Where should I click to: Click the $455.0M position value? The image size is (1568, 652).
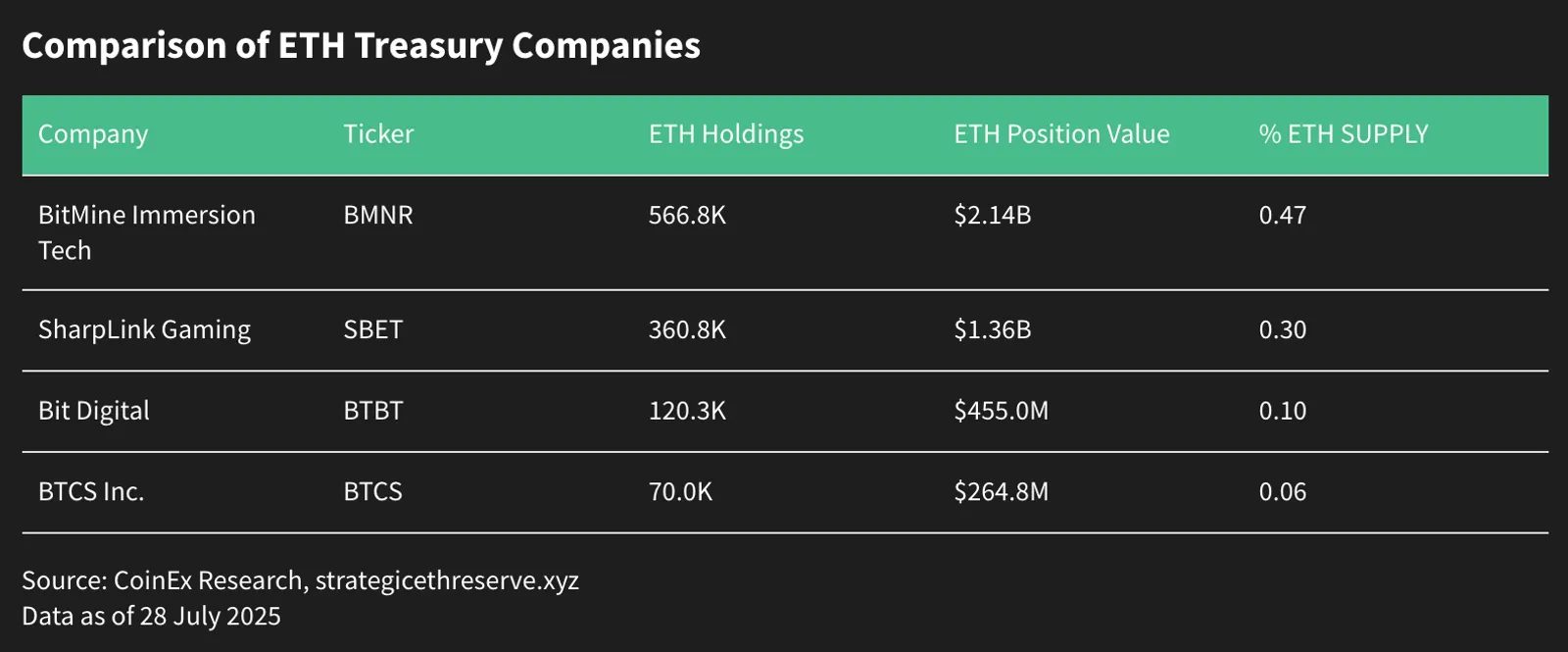coord(1001,411)
